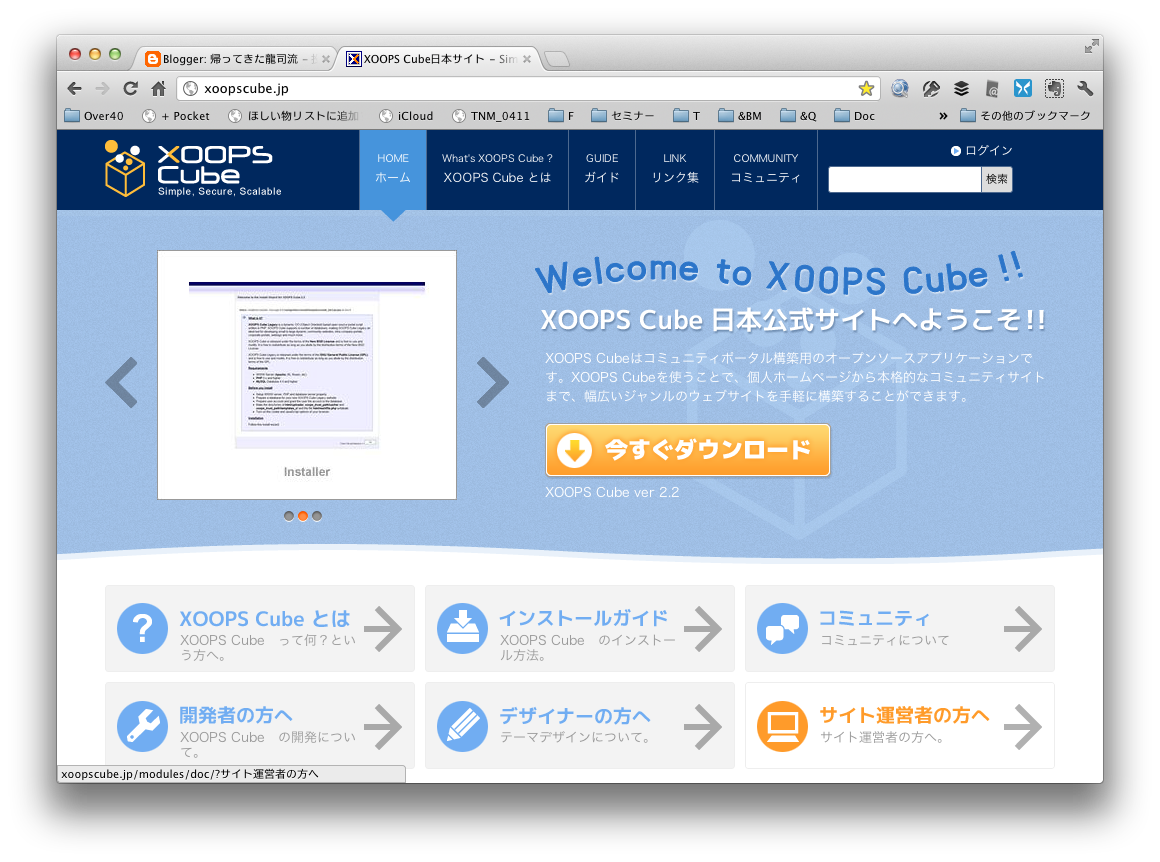Open the サイト運営者の方へ card link
Screen dimensions: 1160x862
(x=900, y=726)
